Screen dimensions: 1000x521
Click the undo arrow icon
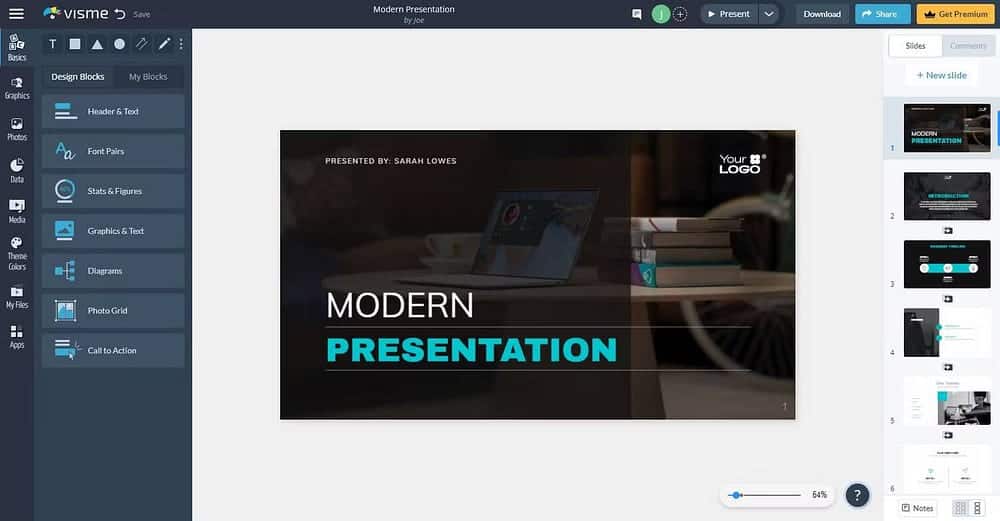click(x=120, y=14)
